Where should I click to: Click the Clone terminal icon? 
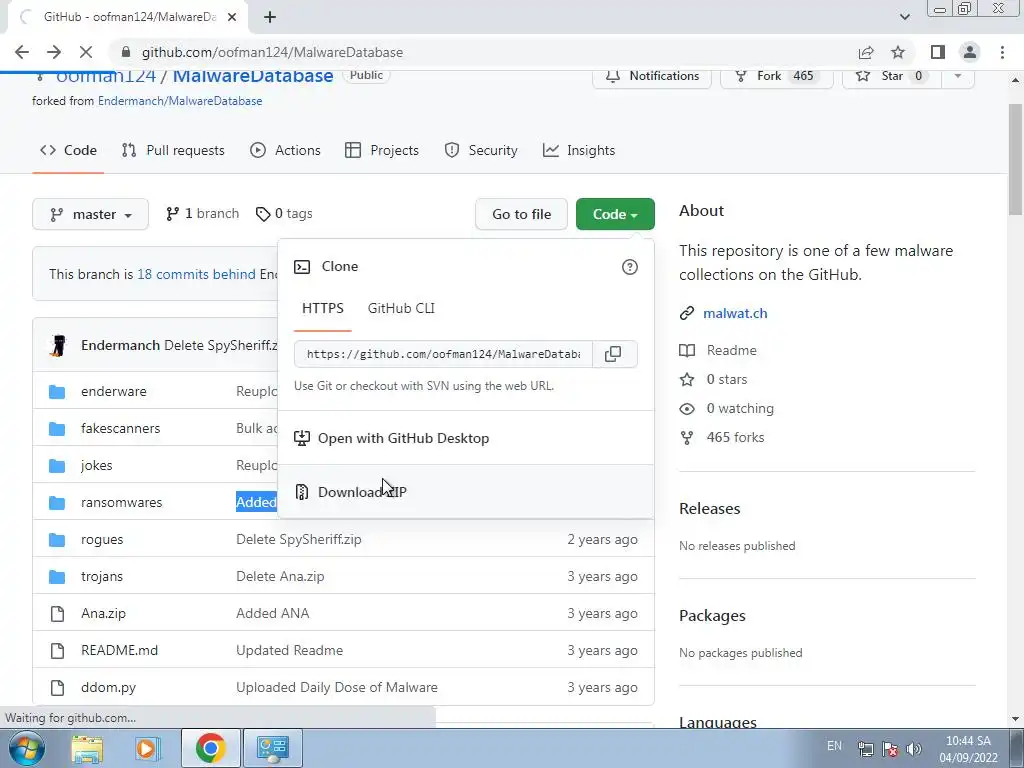302,266
